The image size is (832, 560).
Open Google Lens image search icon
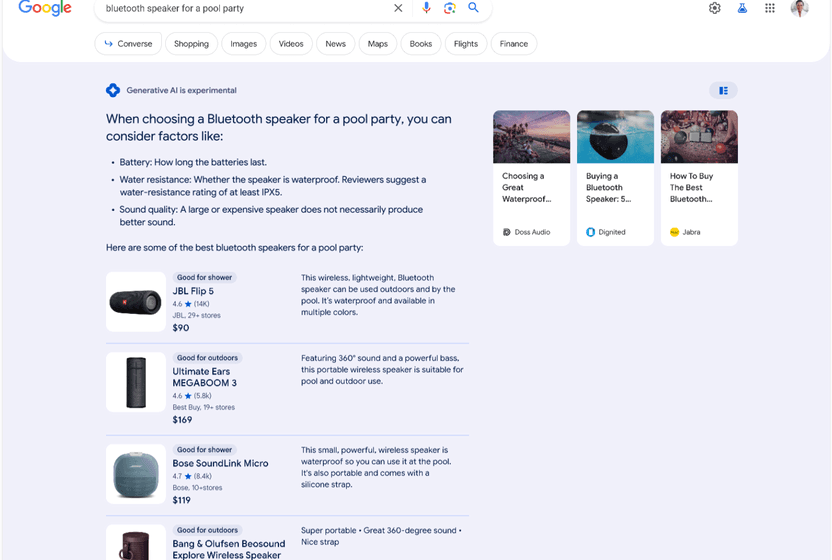[x=450, y=7]
